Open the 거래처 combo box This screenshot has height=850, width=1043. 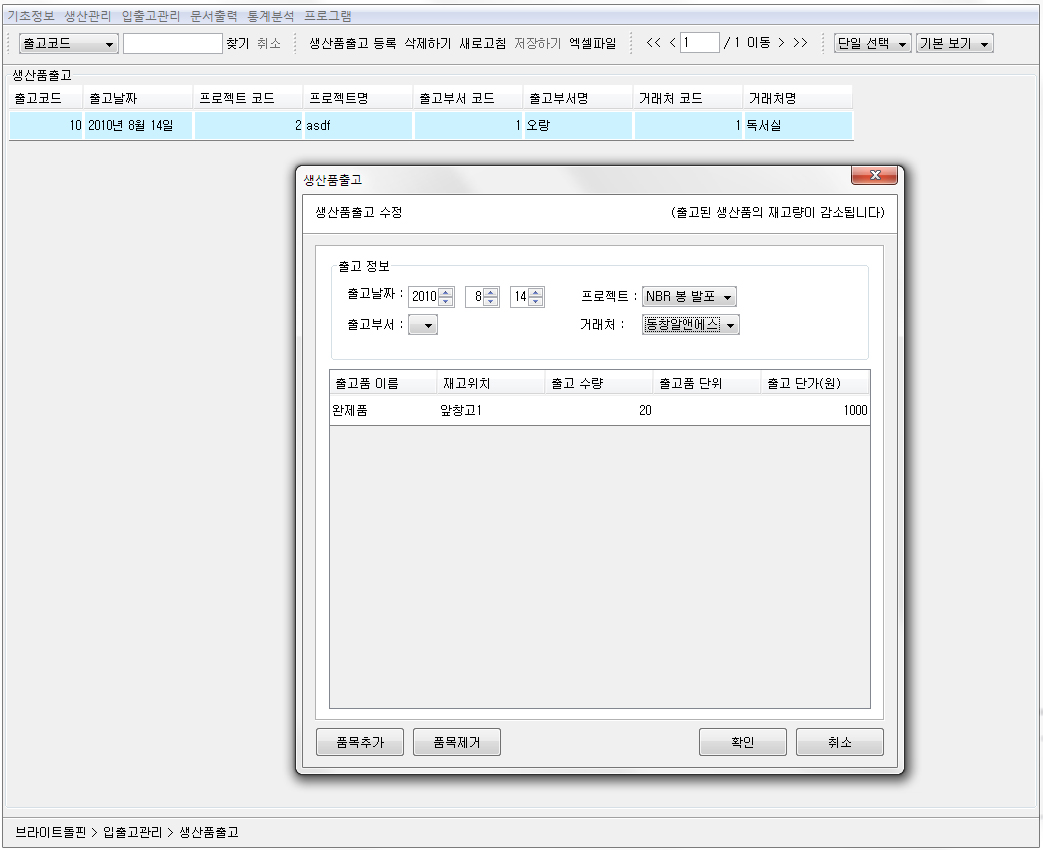click(x=690, y=325)
